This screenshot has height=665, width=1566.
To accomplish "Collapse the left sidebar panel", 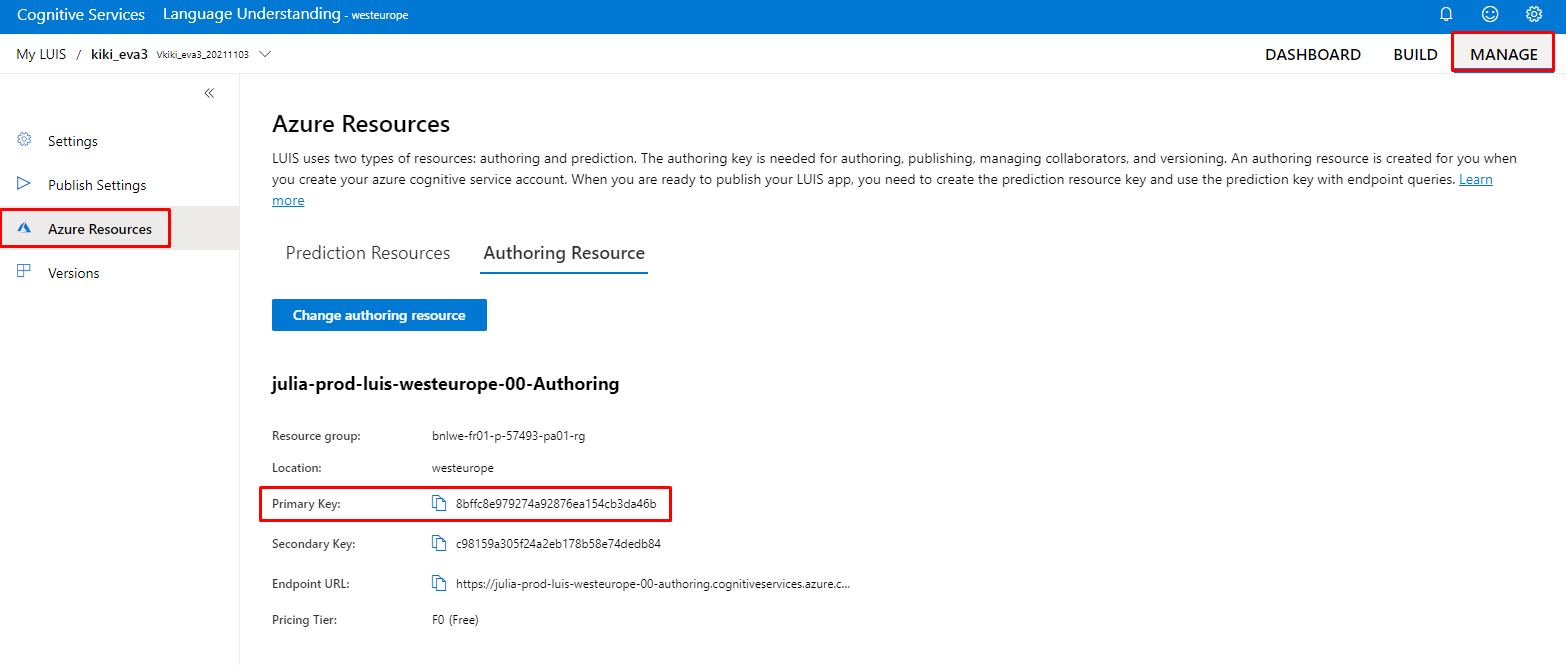I will pyautogui.click(x=209, y=93).
